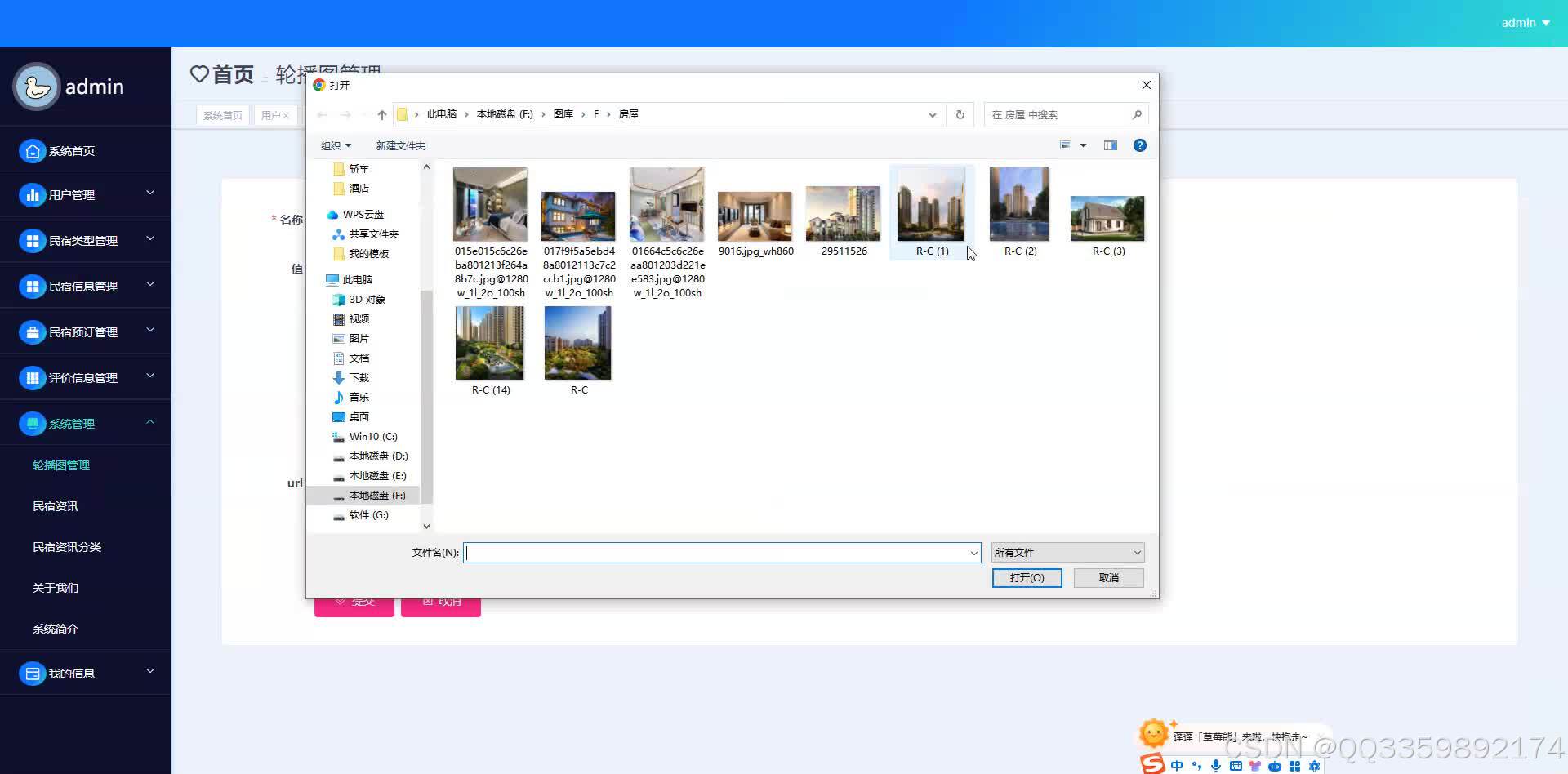
Task: Expand the 我的信息 menu chevron
Action: coord(150,671)
